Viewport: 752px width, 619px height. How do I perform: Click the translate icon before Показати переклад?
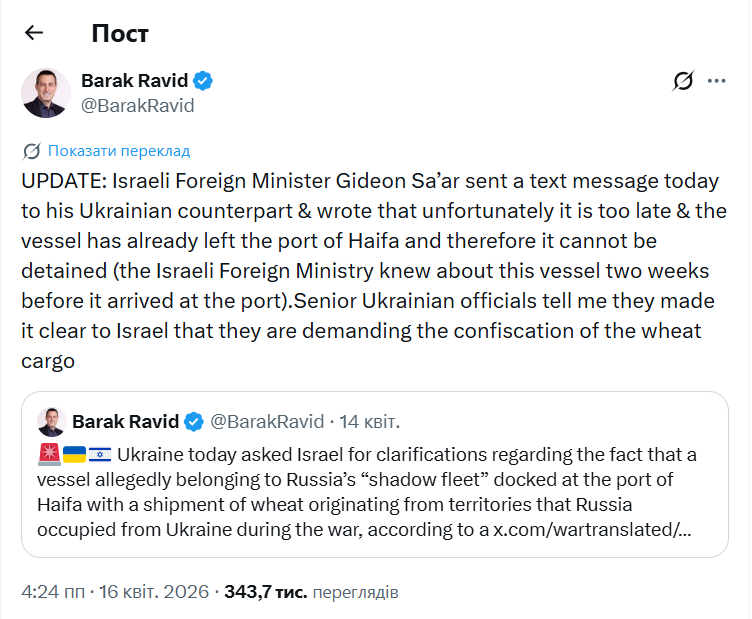pyautogui.click(x=32, y=151)
